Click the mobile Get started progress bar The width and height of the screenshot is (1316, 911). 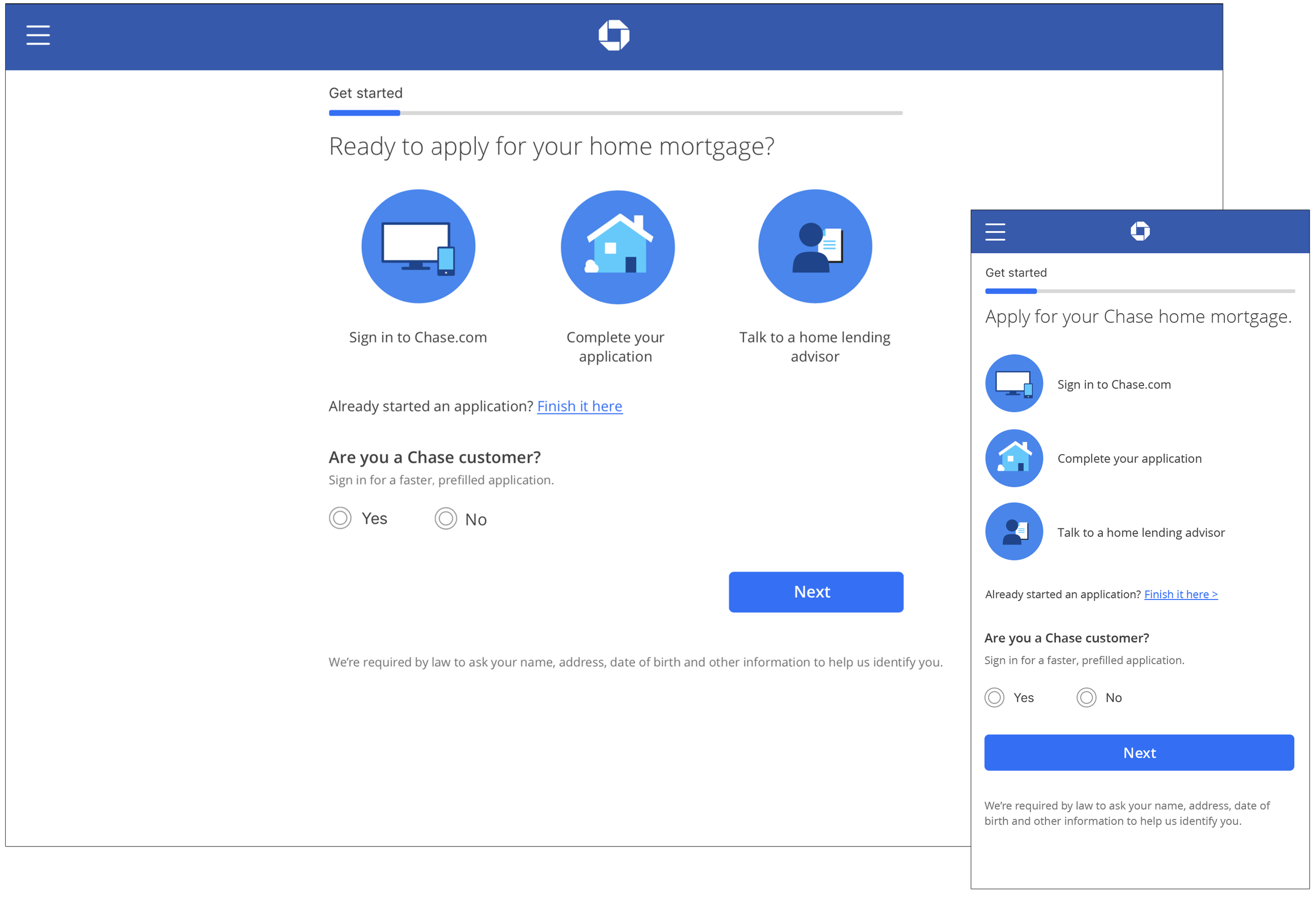1140,291
